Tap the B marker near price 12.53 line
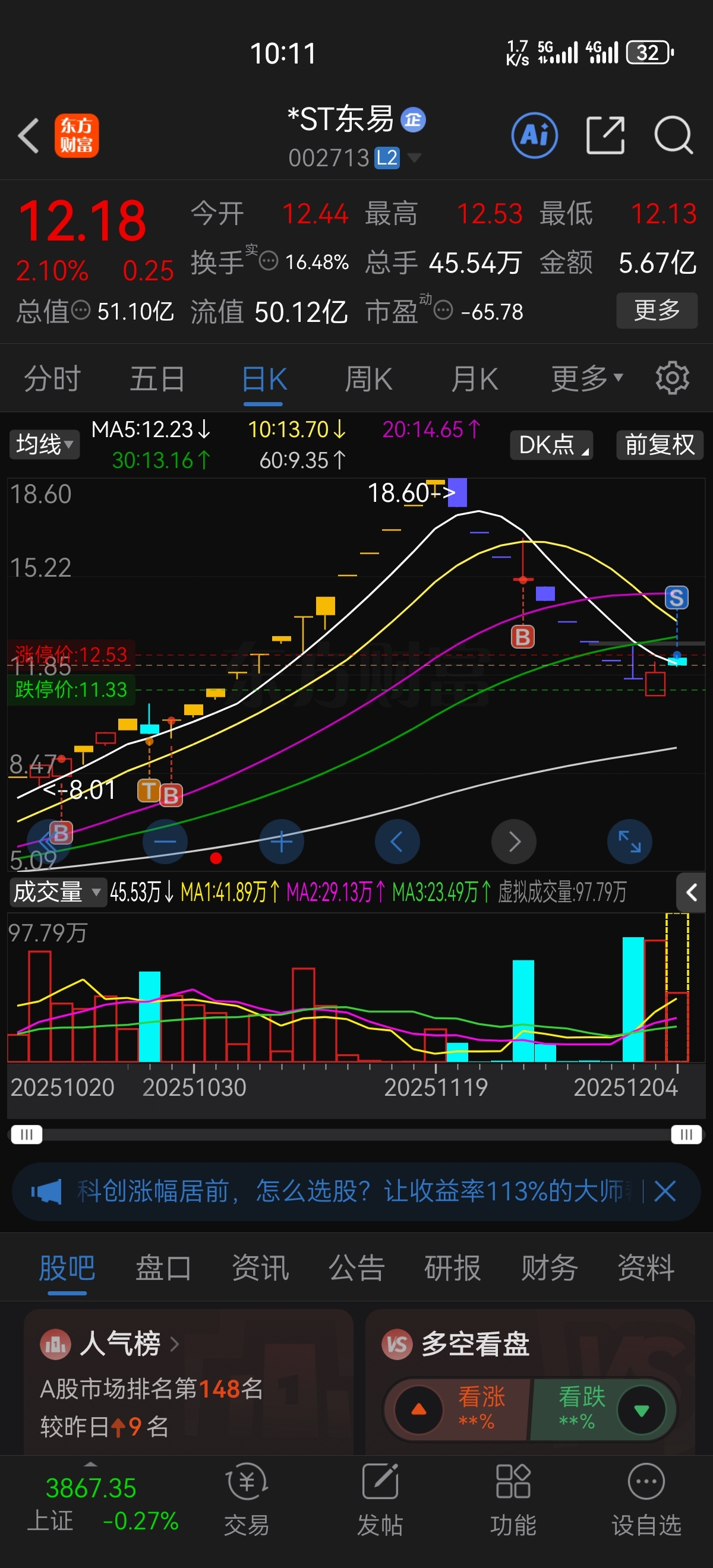Screen dimensions: 713x1568 522,637
